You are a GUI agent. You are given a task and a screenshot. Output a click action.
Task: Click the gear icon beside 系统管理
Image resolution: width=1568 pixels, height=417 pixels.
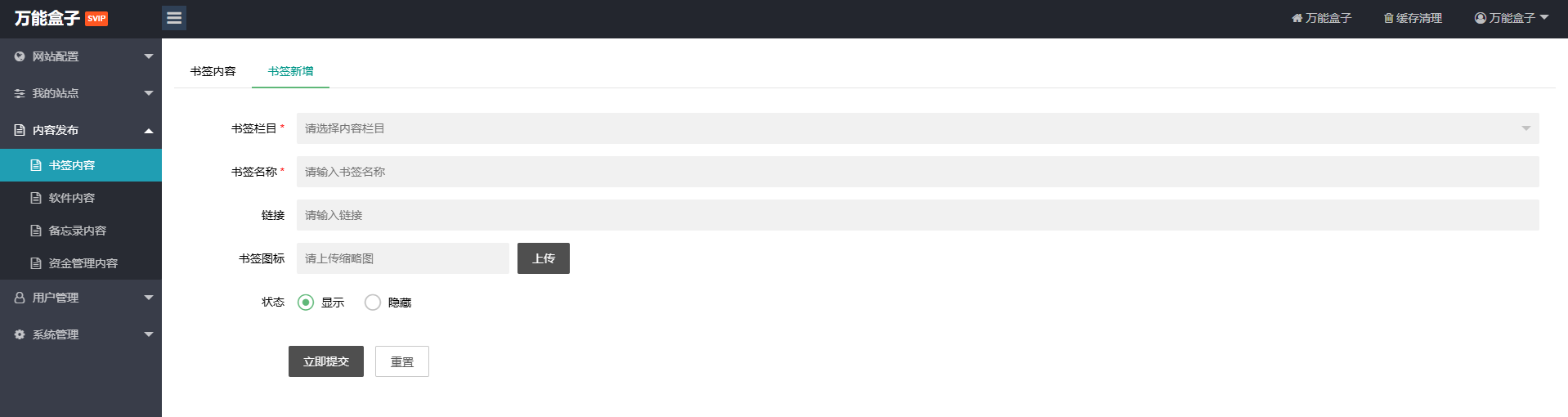pos(20,334)
